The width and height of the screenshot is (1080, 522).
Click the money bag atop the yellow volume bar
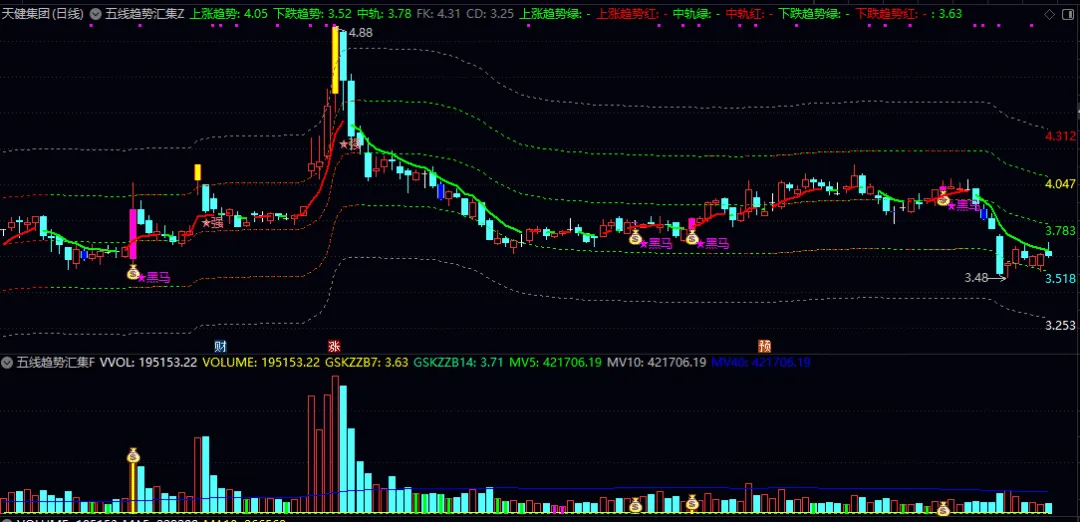(x=134, y=455)
